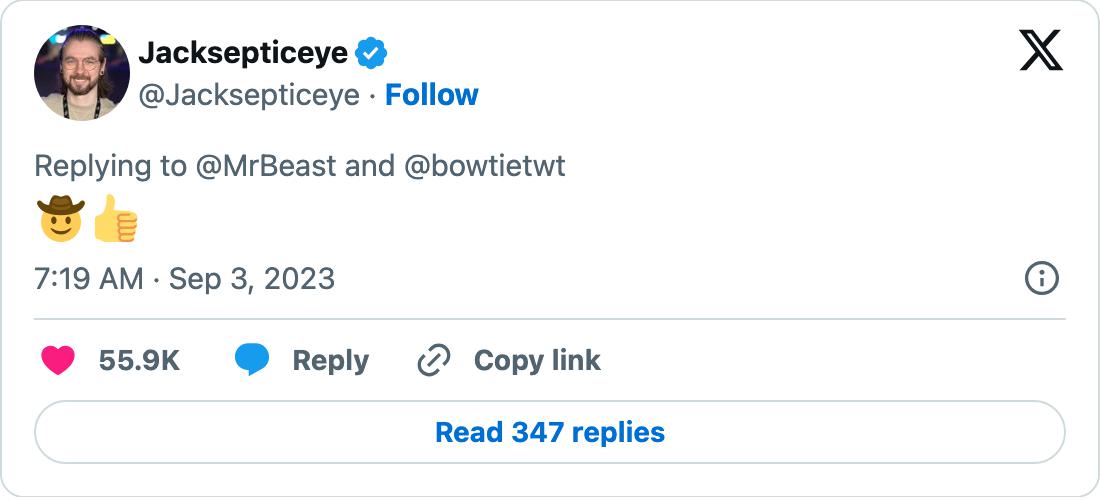Click the thumbs up emoji
The image size is (1100, 500).
click(x=114, y=219)
